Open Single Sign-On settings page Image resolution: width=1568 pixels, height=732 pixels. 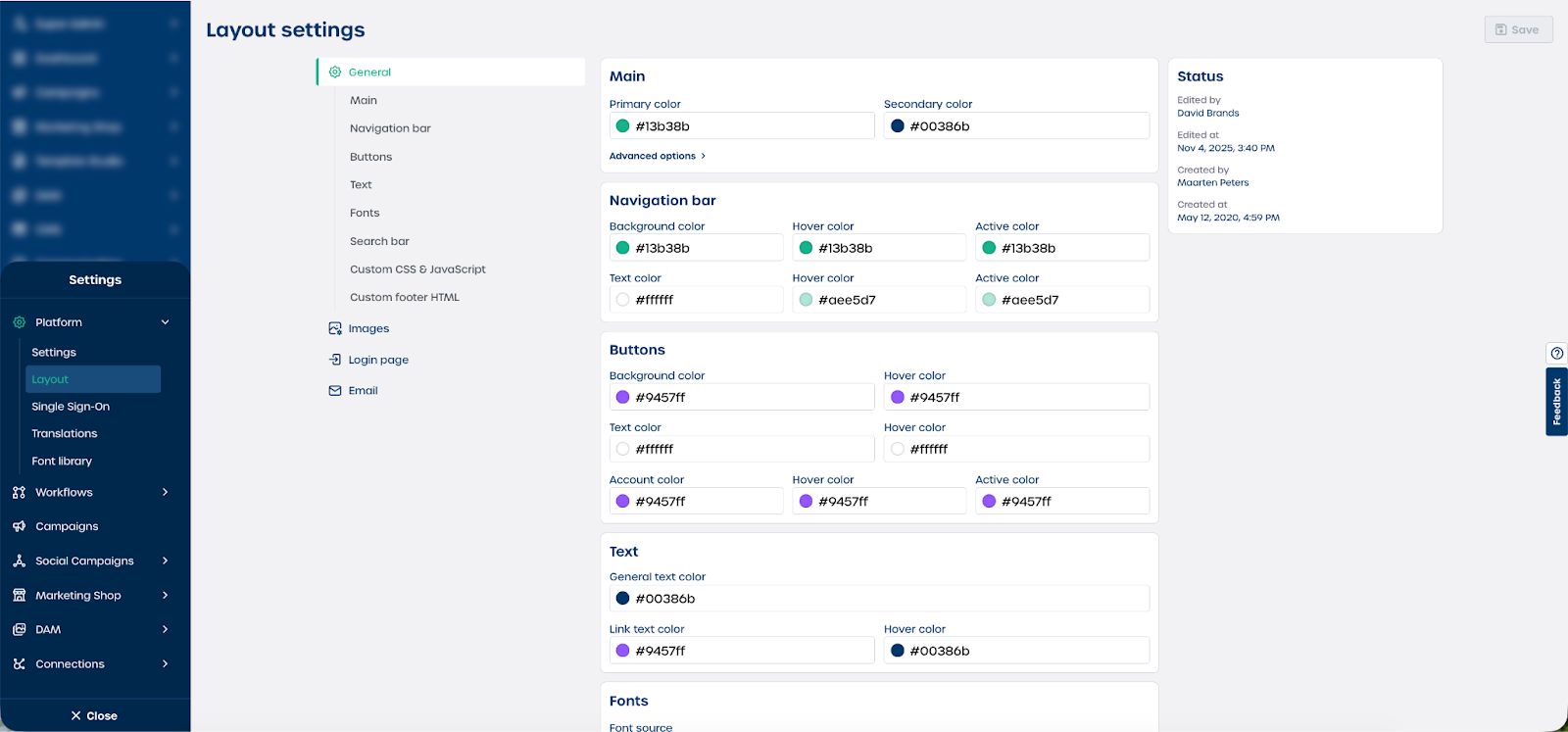coord(71,407)
